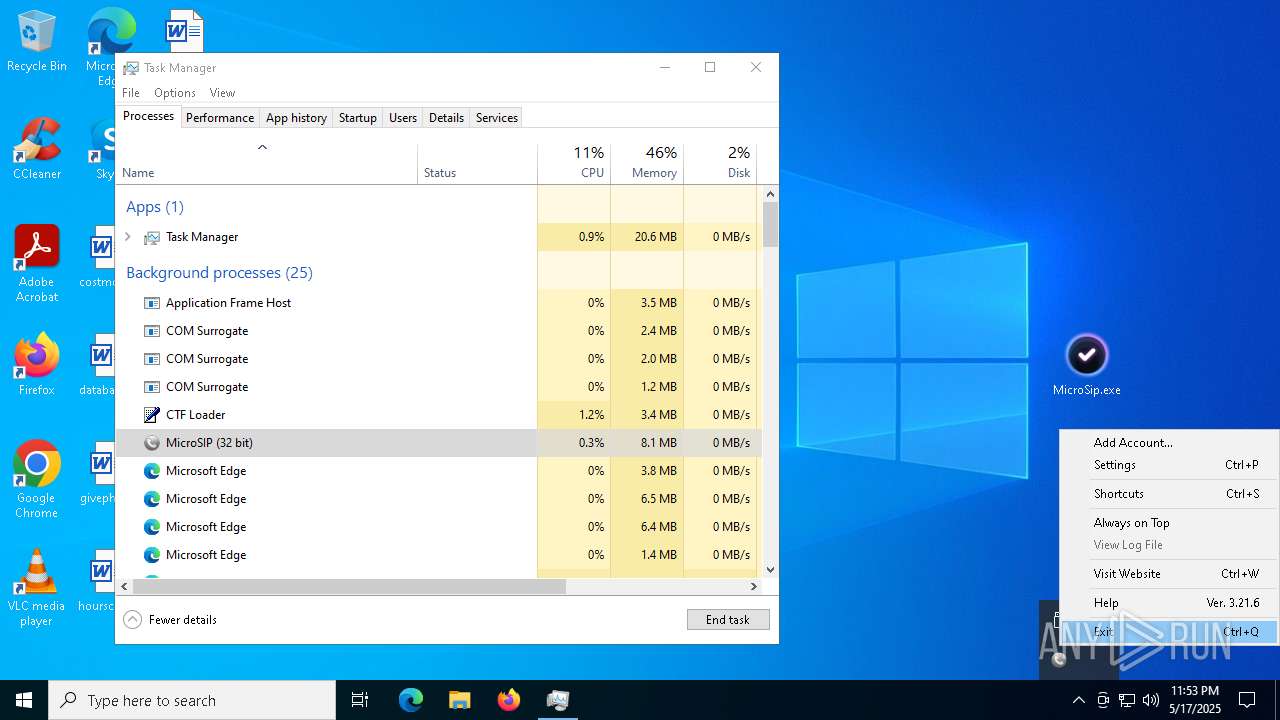Switch to the Users tab
1280x720 pixels.
403,118
